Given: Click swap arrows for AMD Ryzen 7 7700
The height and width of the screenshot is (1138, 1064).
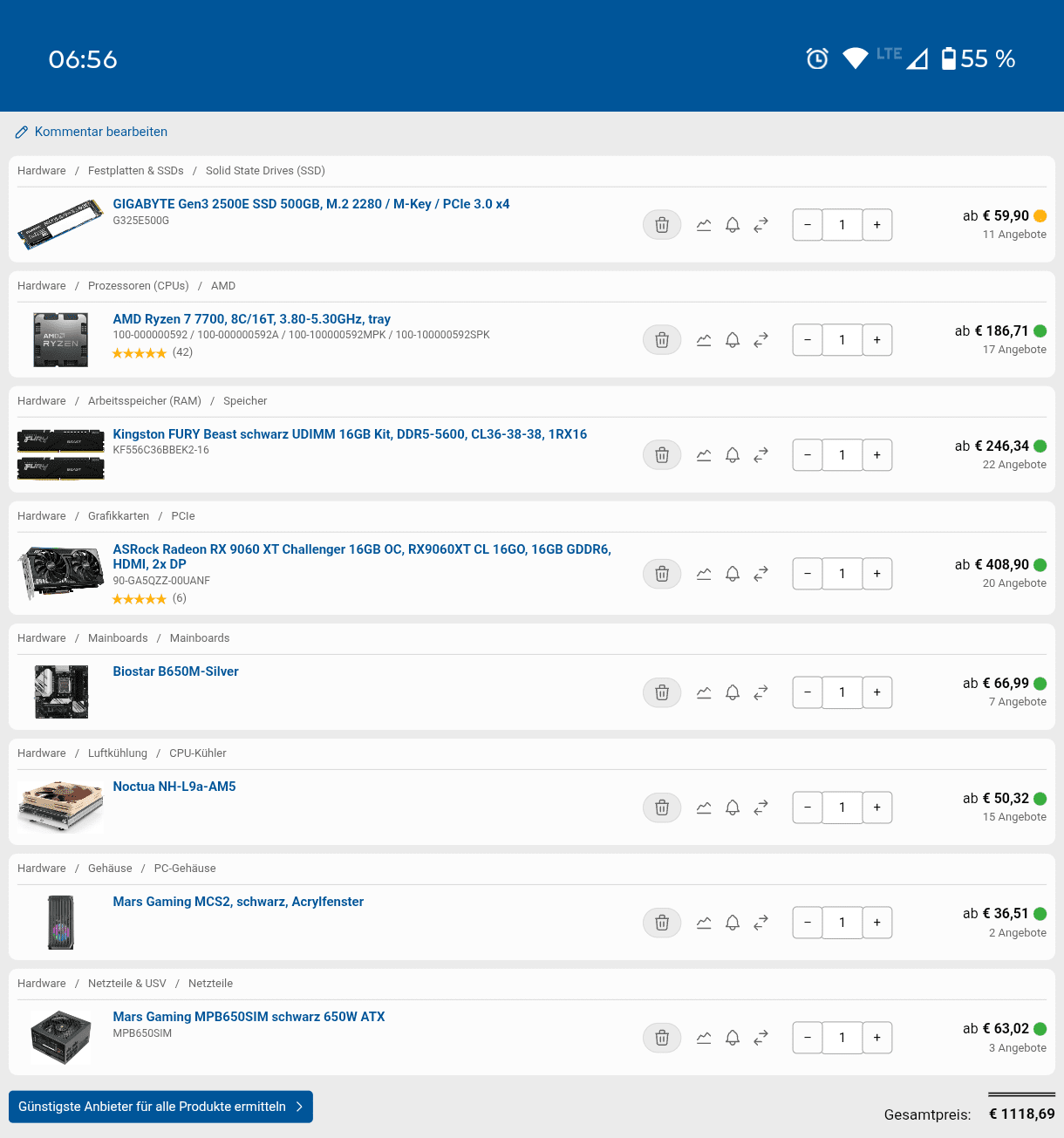Looking at the screenshot, I should coord(760,340).
